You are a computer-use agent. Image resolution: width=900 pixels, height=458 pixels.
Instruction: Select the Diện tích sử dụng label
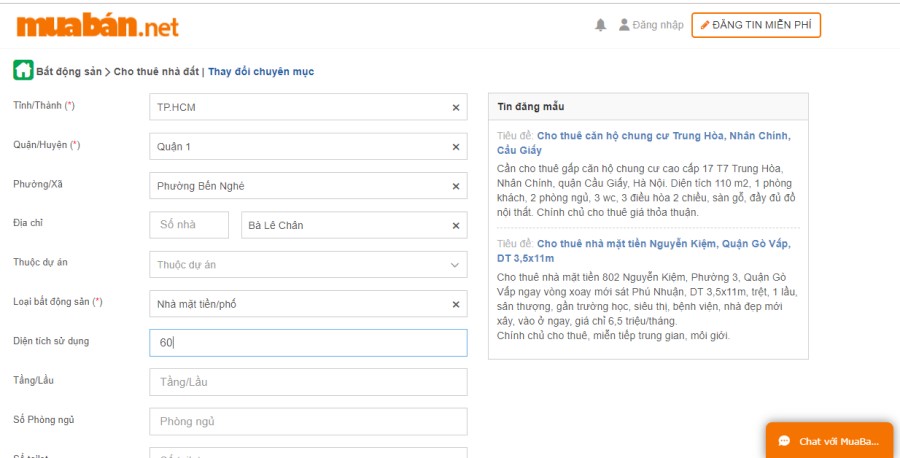pyautogui.click(x=51, y=341)
